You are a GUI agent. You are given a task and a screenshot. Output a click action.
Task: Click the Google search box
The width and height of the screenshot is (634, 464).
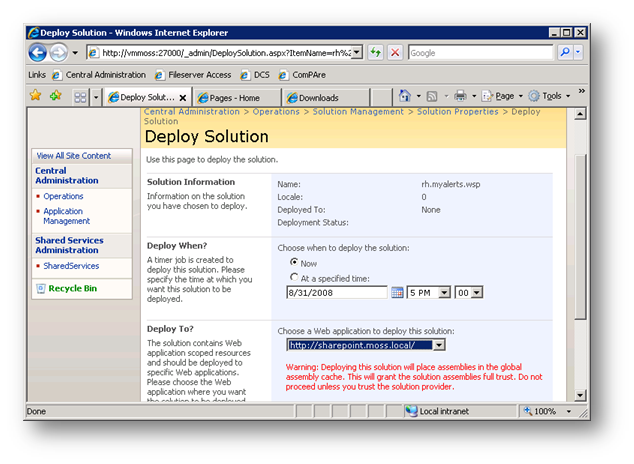pyautogui.click(x=480, y=53)
